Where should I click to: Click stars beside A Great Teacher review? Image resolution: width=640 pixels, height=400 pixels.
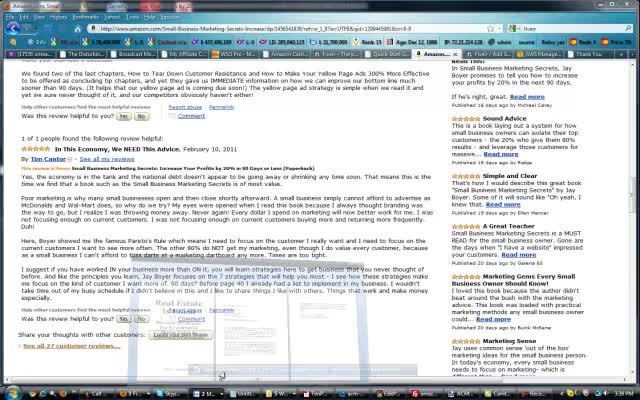point(466,227)
